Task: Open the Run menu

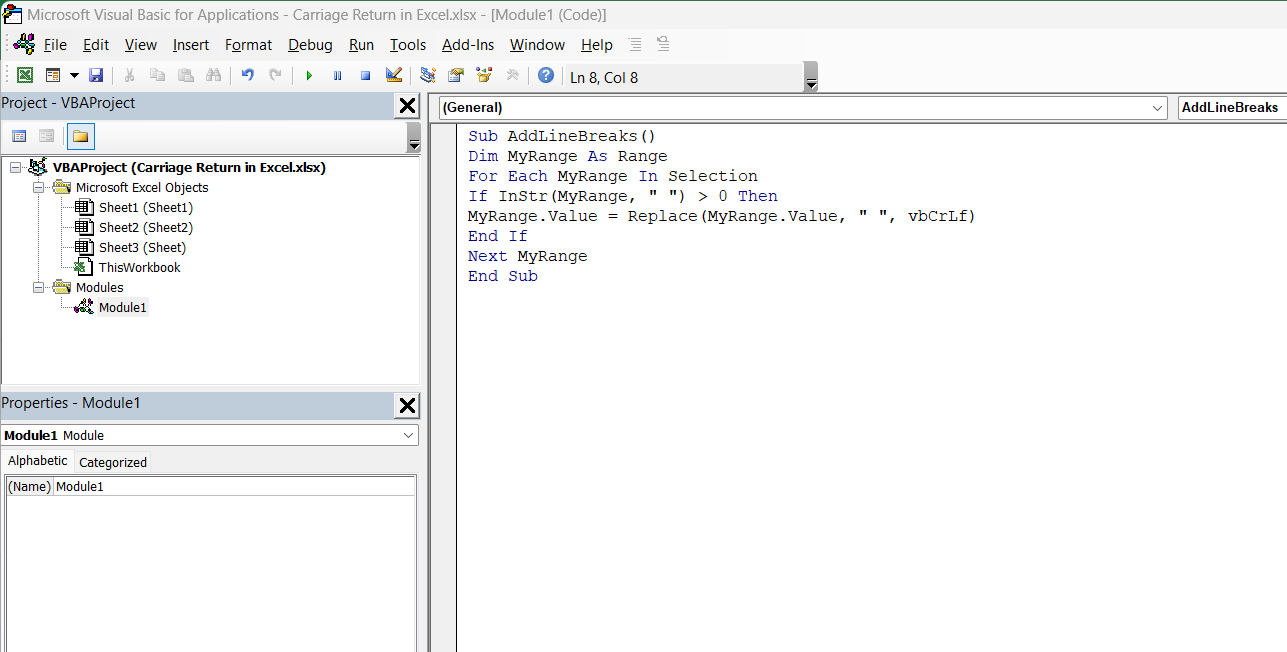Action: 362,45
